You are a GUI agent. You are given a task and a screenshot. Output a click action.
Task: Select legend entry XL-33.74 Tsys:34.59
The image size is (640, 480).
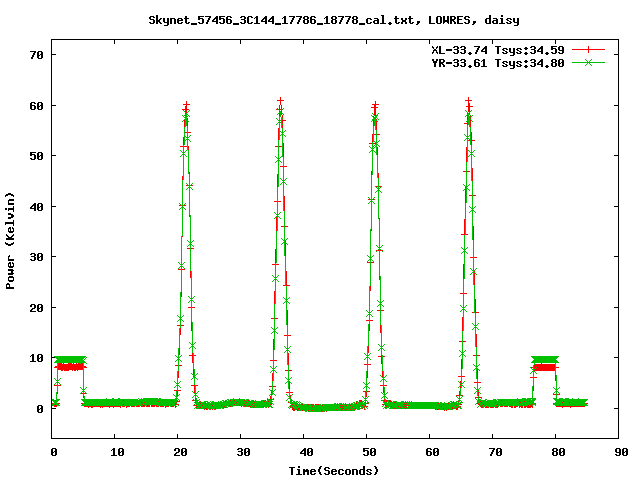click(498, 50)
